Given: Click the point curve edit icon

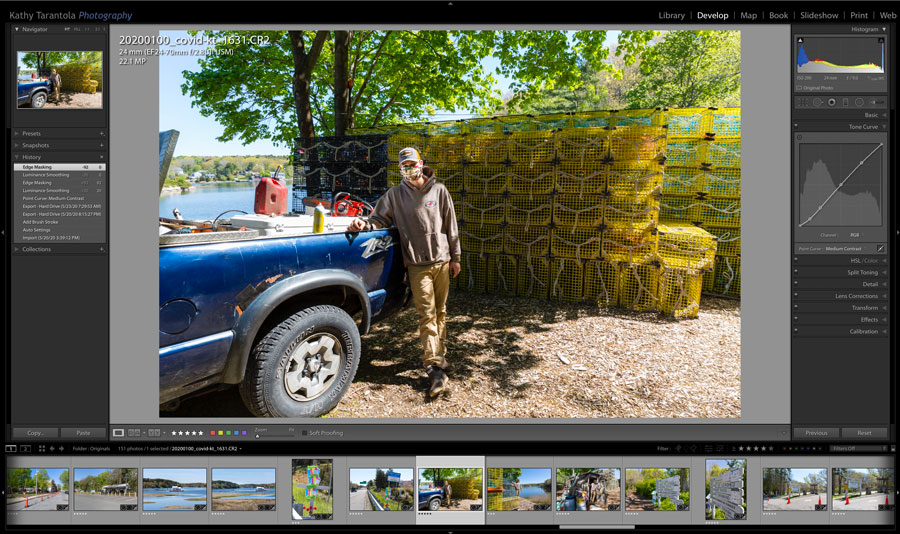Looking at the screenshot, I should [880, 248].
